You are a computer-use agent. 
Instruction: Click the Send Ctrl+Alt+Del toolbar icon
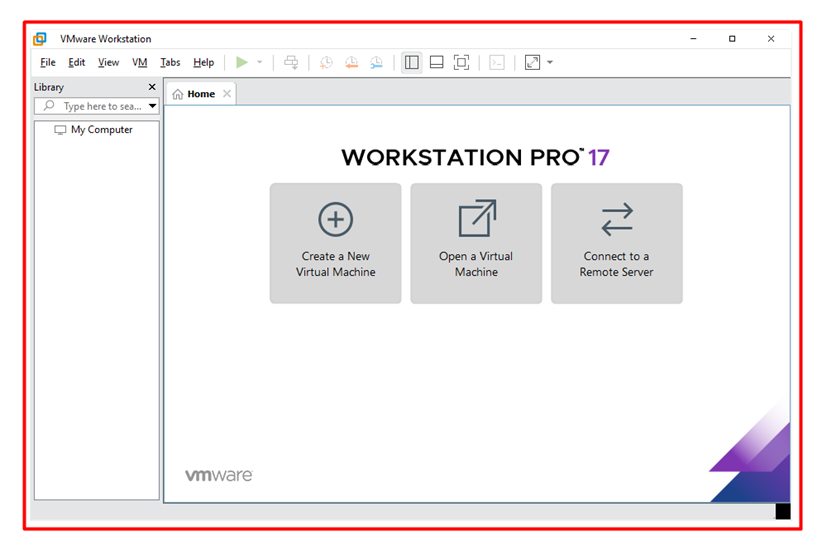click(291, 62)
